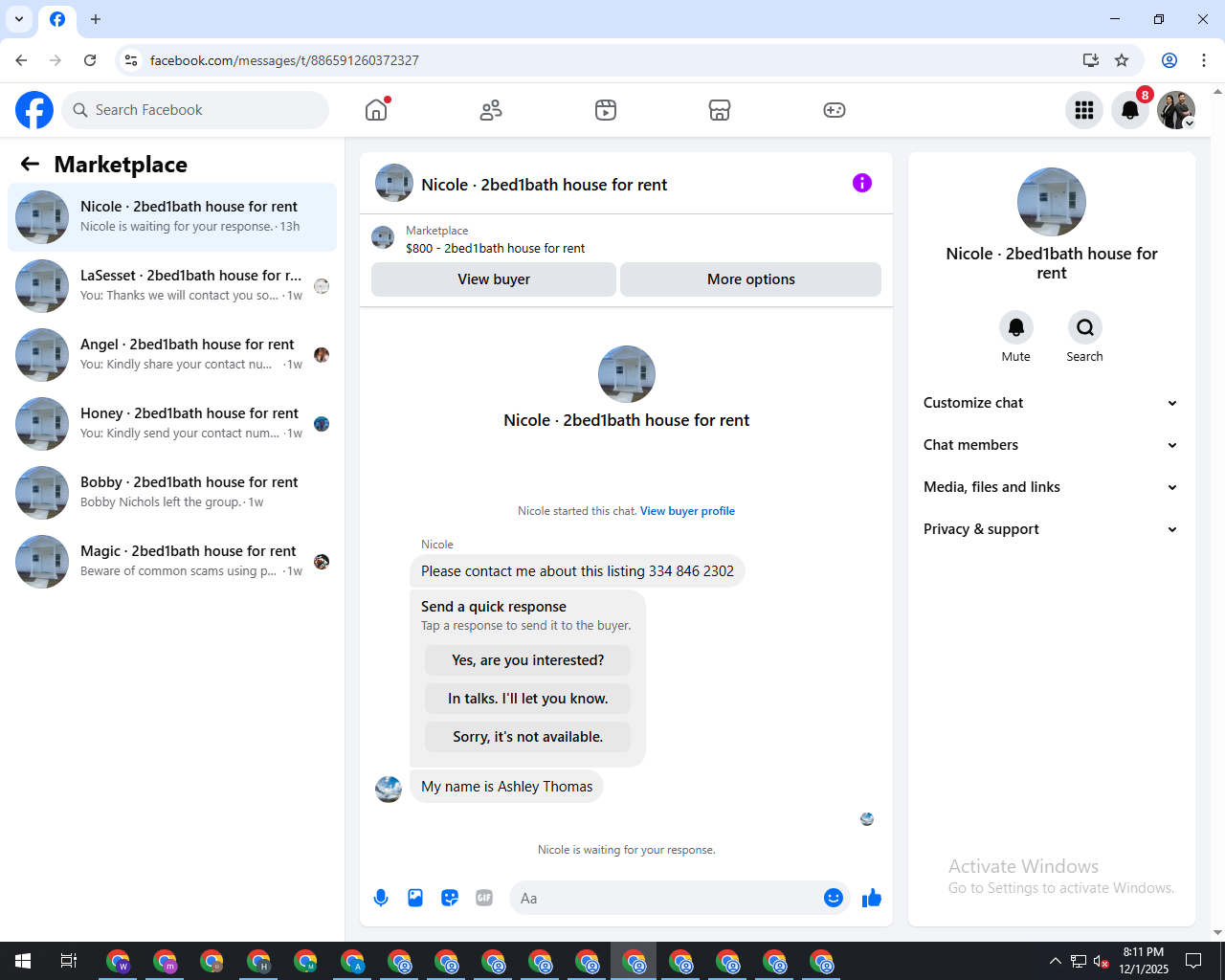1225x980 pixels.
Task: Send quick response "Yes, are you interested?"
Action: (x=527, y=660)
